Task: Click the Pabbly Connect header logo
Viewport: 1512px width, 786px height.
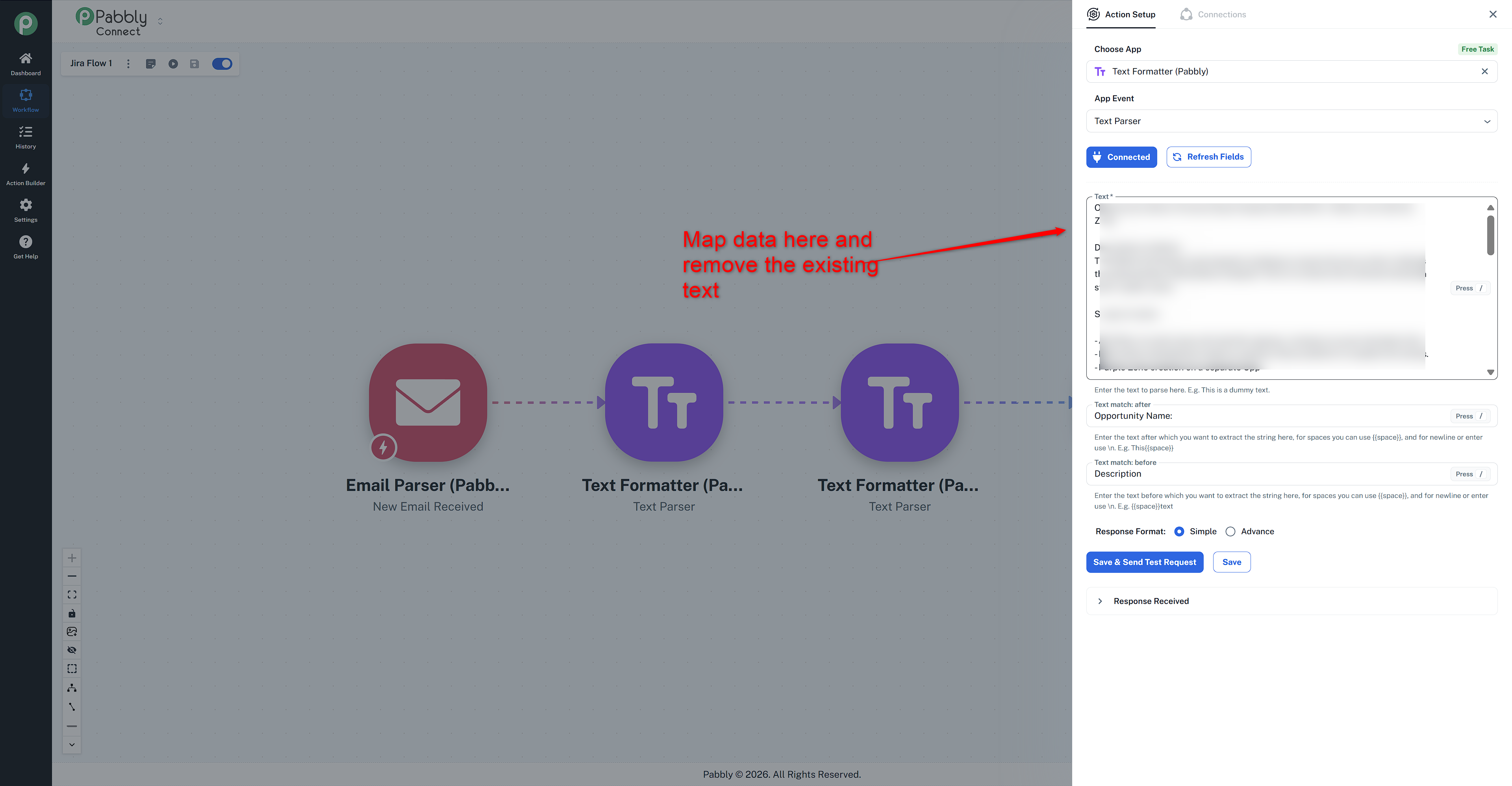Action: click(x=111, y=22)
